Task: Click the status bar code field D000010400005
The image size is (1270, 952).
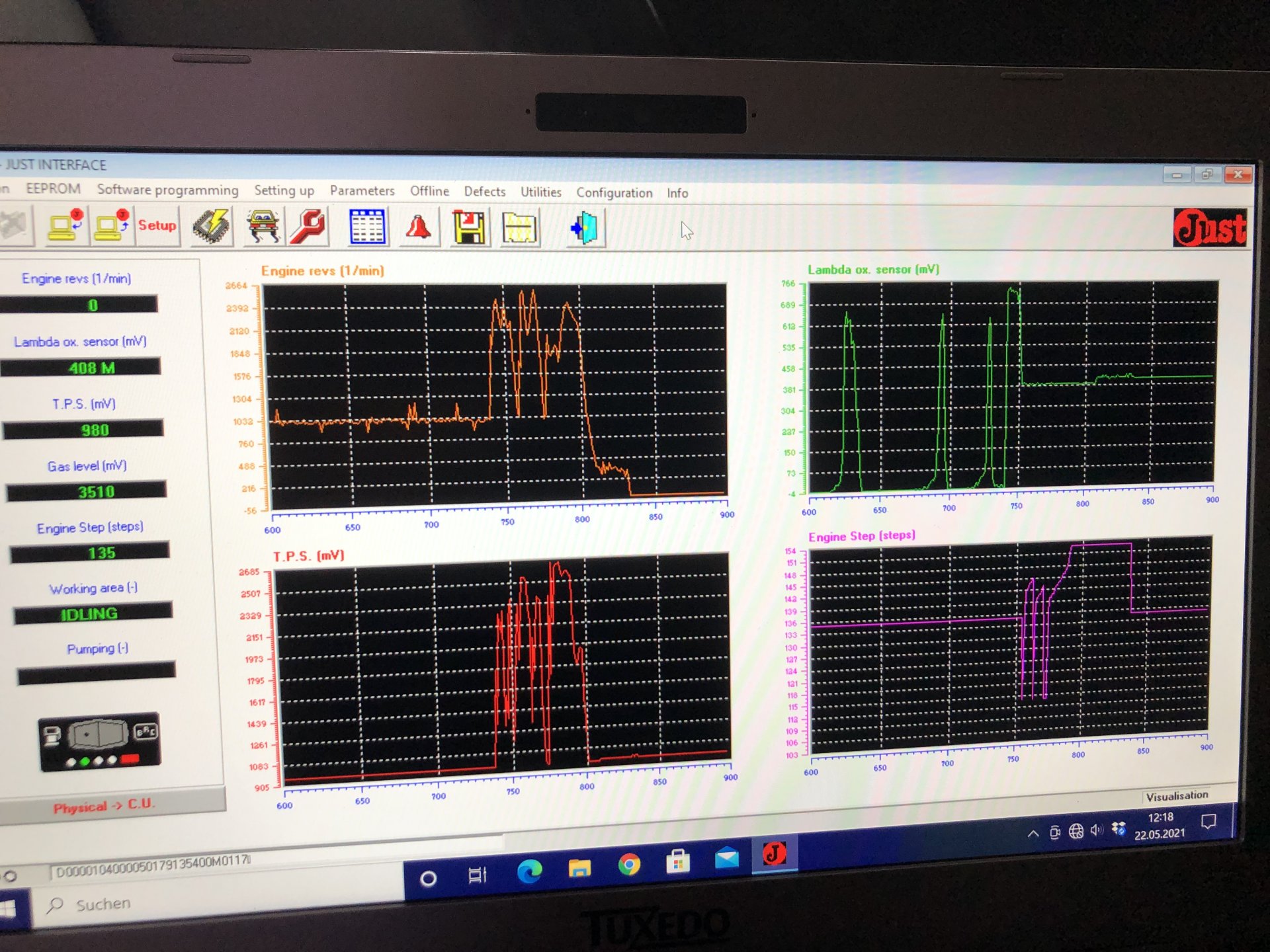Action: (x=153, y=866)
